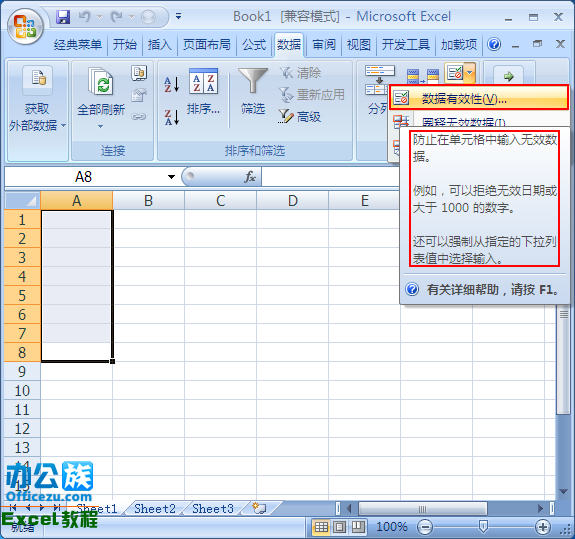Open the 经典菜单 tab
The width and height of the screenshot is (575, 539).
pyautogui.click(x=77, y=44)
